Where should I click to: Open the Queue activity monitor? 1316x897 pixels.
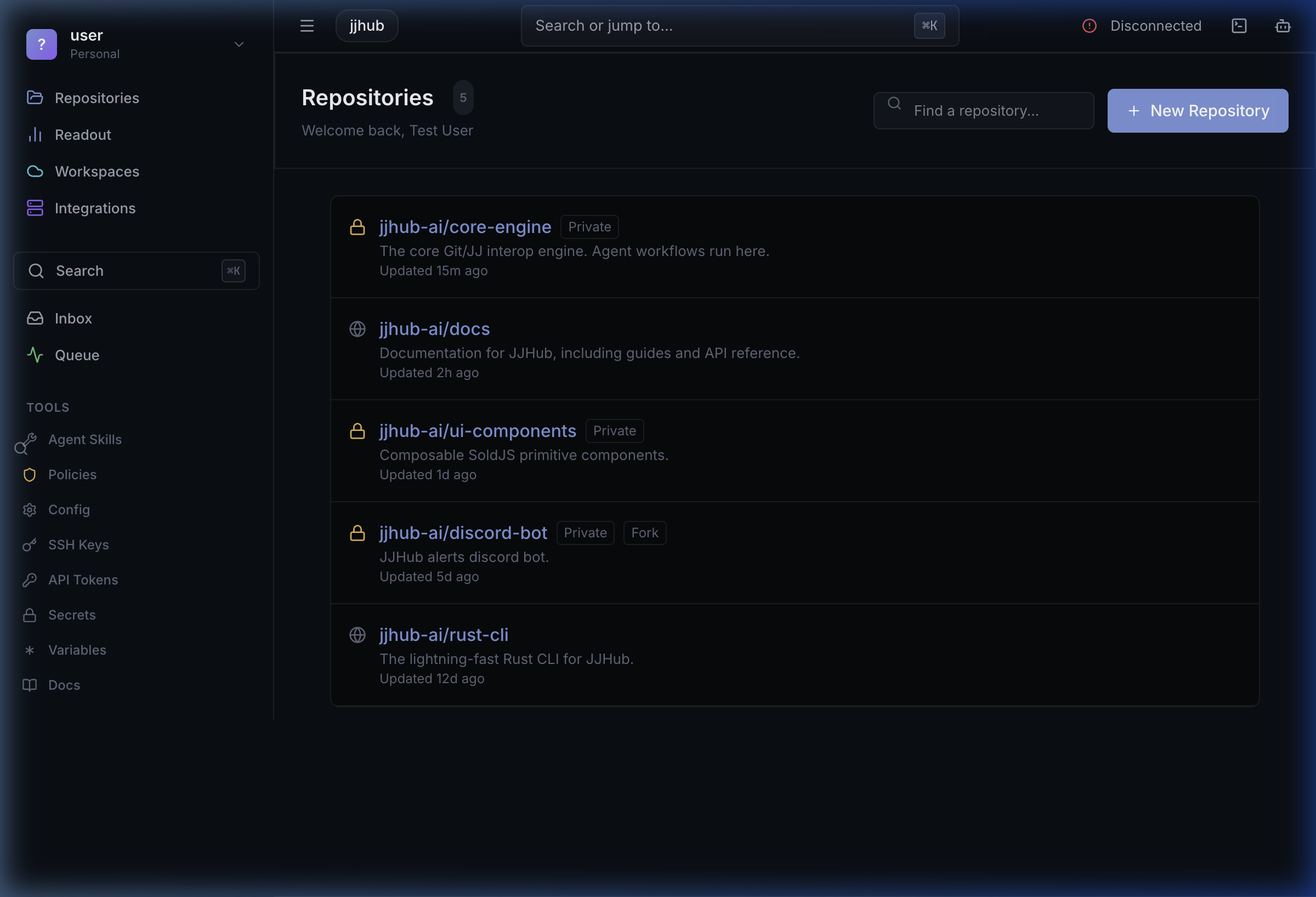point(35,355)
